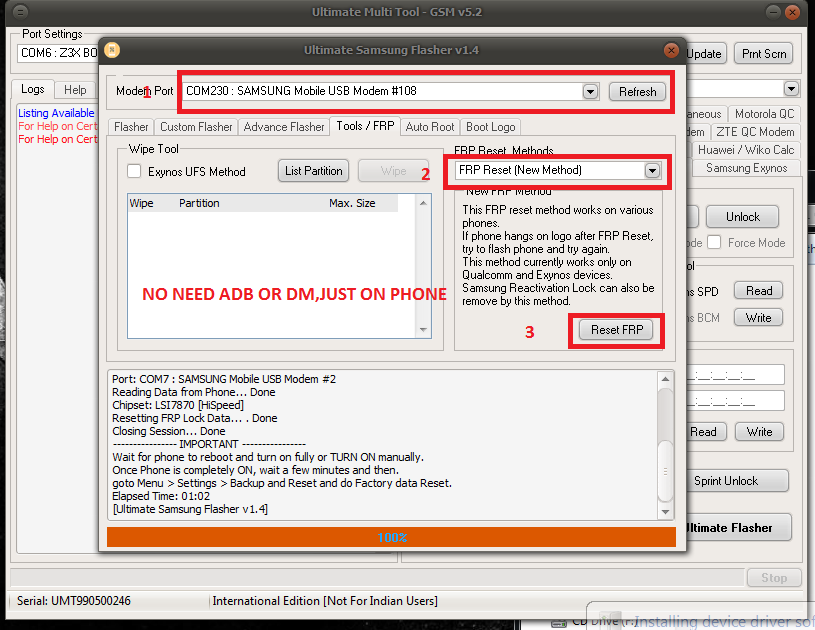Click partition list scroll down arrow

(x=423, y=330)
